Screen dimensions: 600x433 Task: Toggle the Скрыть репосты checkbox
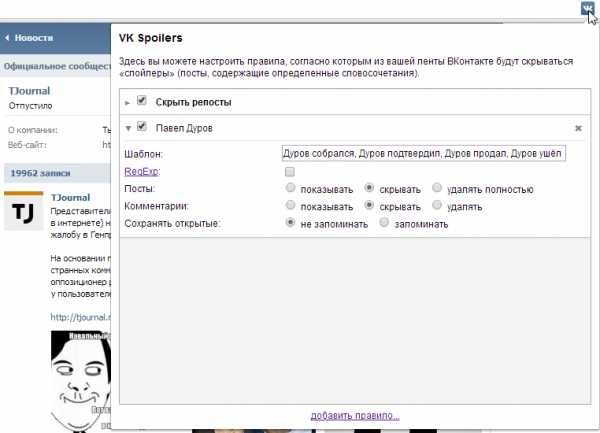tap(142, 101)
